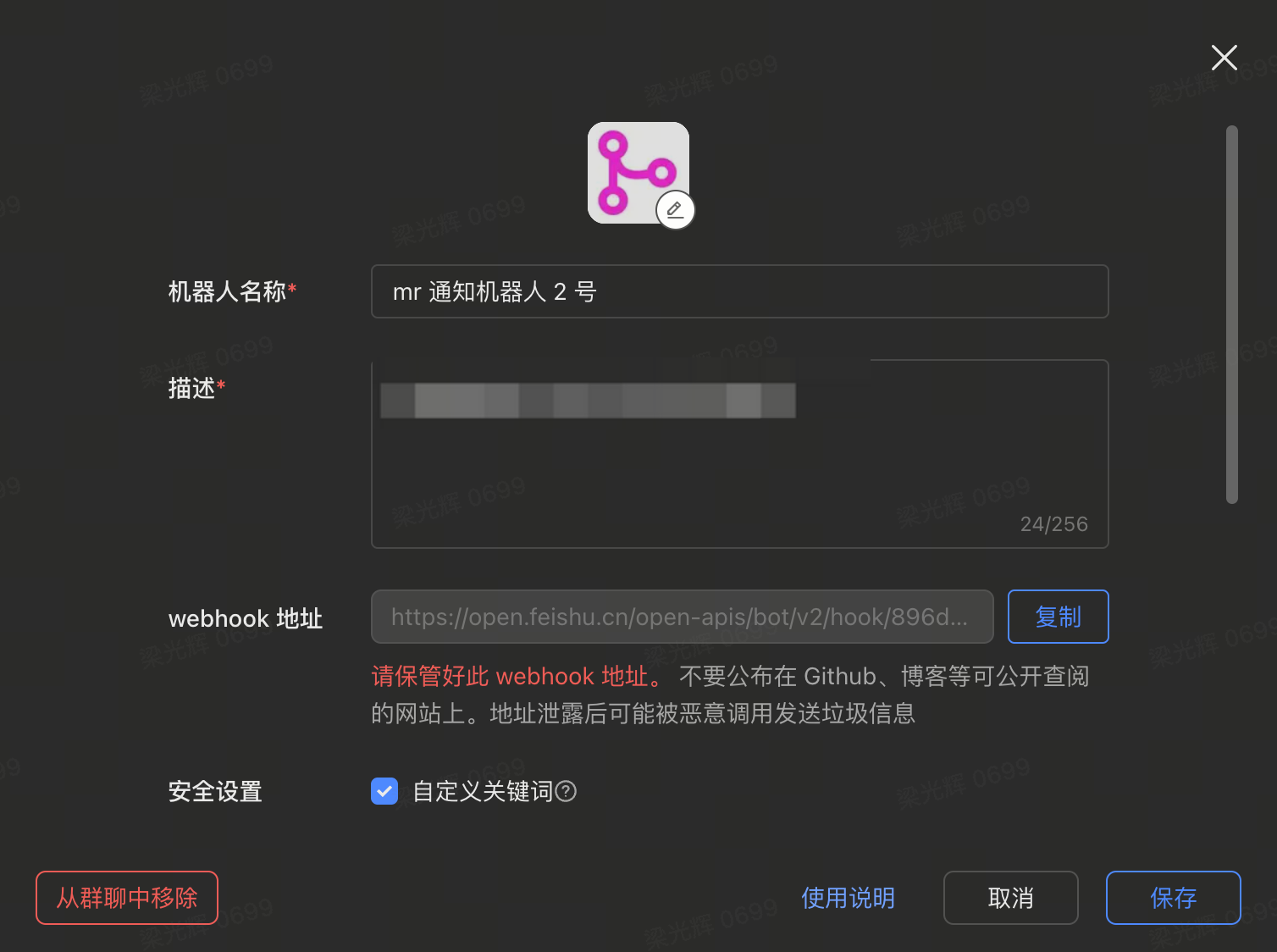Screen dimensions: 1277x952
Task: Click the 自定义关键词 checkbox label text
Action: pos(483,791)
